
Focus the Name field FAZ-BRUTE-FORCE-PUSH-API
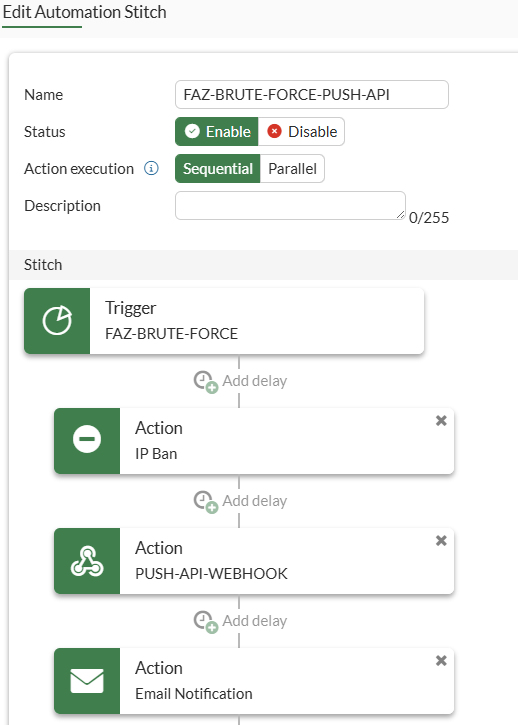(x=312, y=94)
